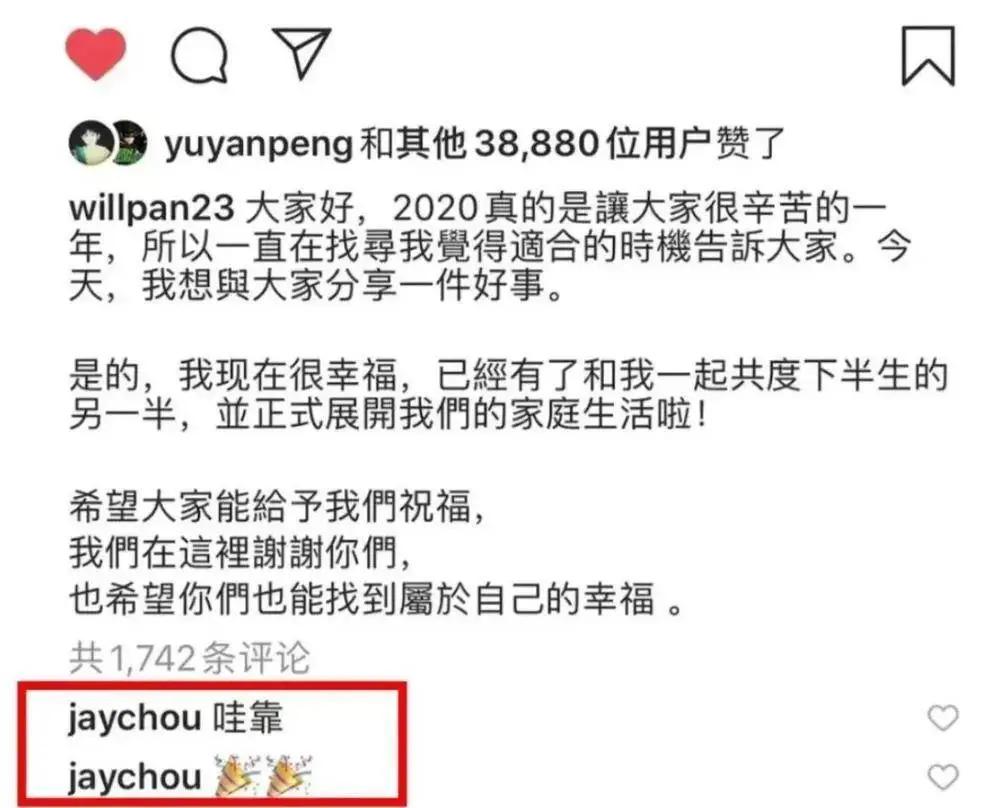Tap the final caption line about 幸福
Screen dimensions: 1003x808
[x=376, y=599]
